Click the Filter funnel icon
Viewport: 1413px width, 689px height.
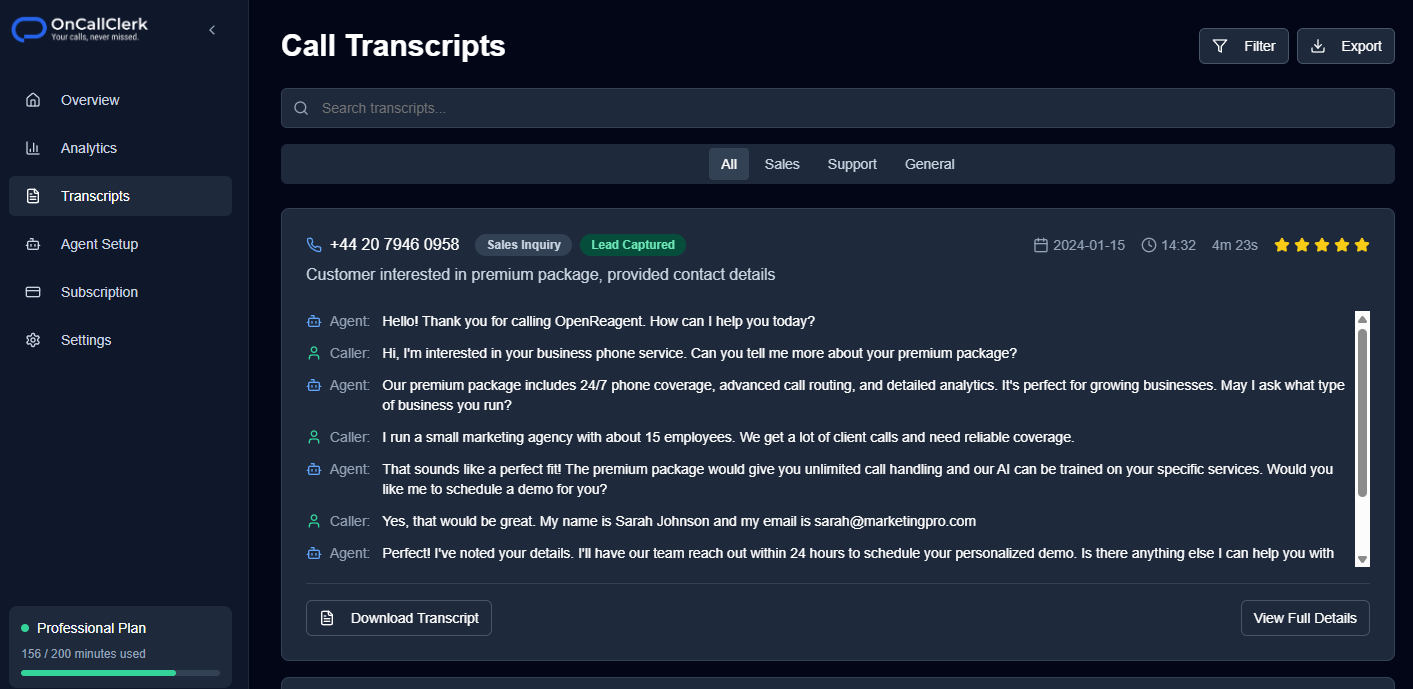pos(1220,45)
